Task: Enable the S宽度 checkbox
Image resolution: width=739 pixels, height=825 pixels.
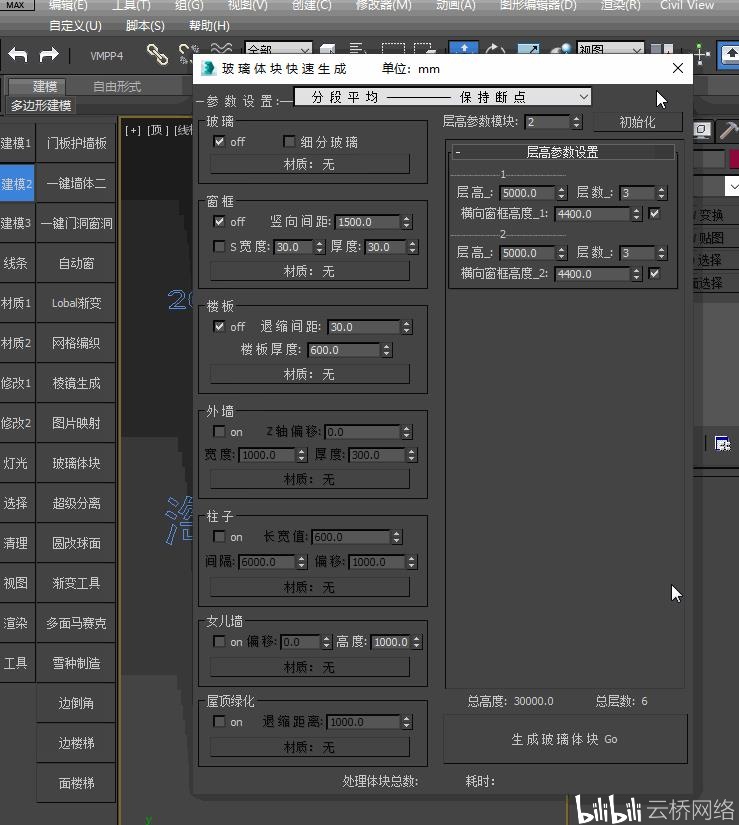Action: (219, 246)
